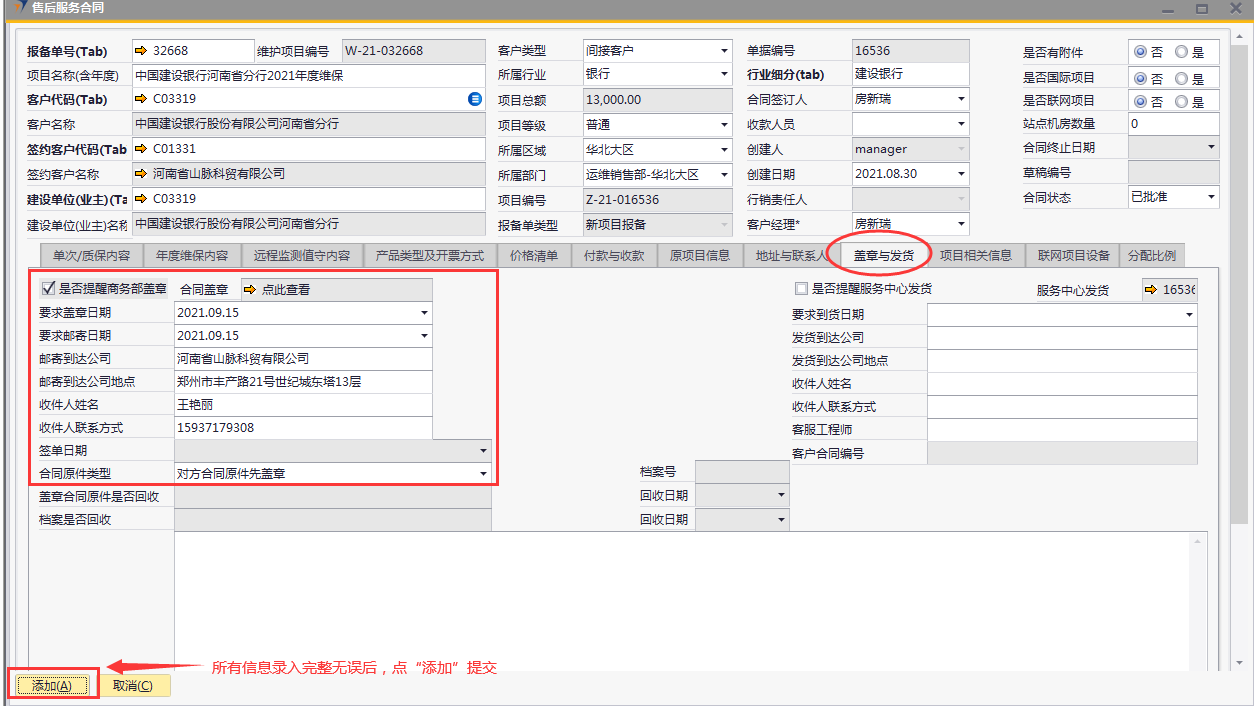The width and height of the screenshot is (1254, 706).
Task: Click the orange arrow beside 服务中心发货 number
Action: click(x=1151, y=290)
